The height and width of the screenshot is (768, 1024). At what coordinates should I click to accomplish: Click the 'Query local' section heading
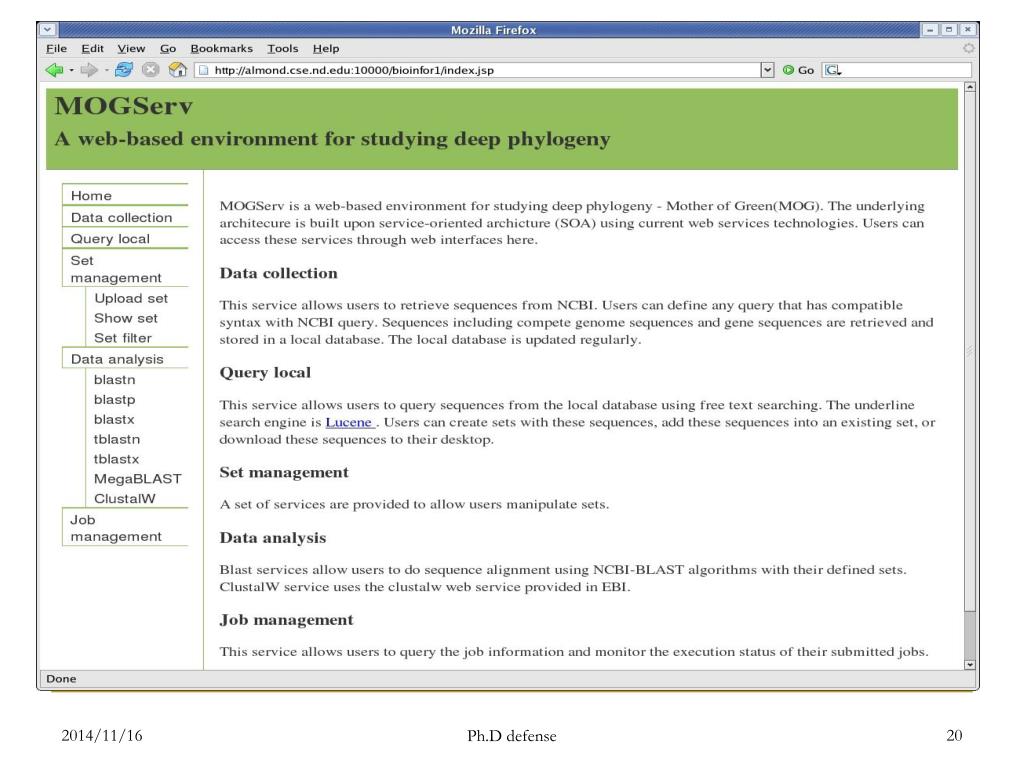264,372
